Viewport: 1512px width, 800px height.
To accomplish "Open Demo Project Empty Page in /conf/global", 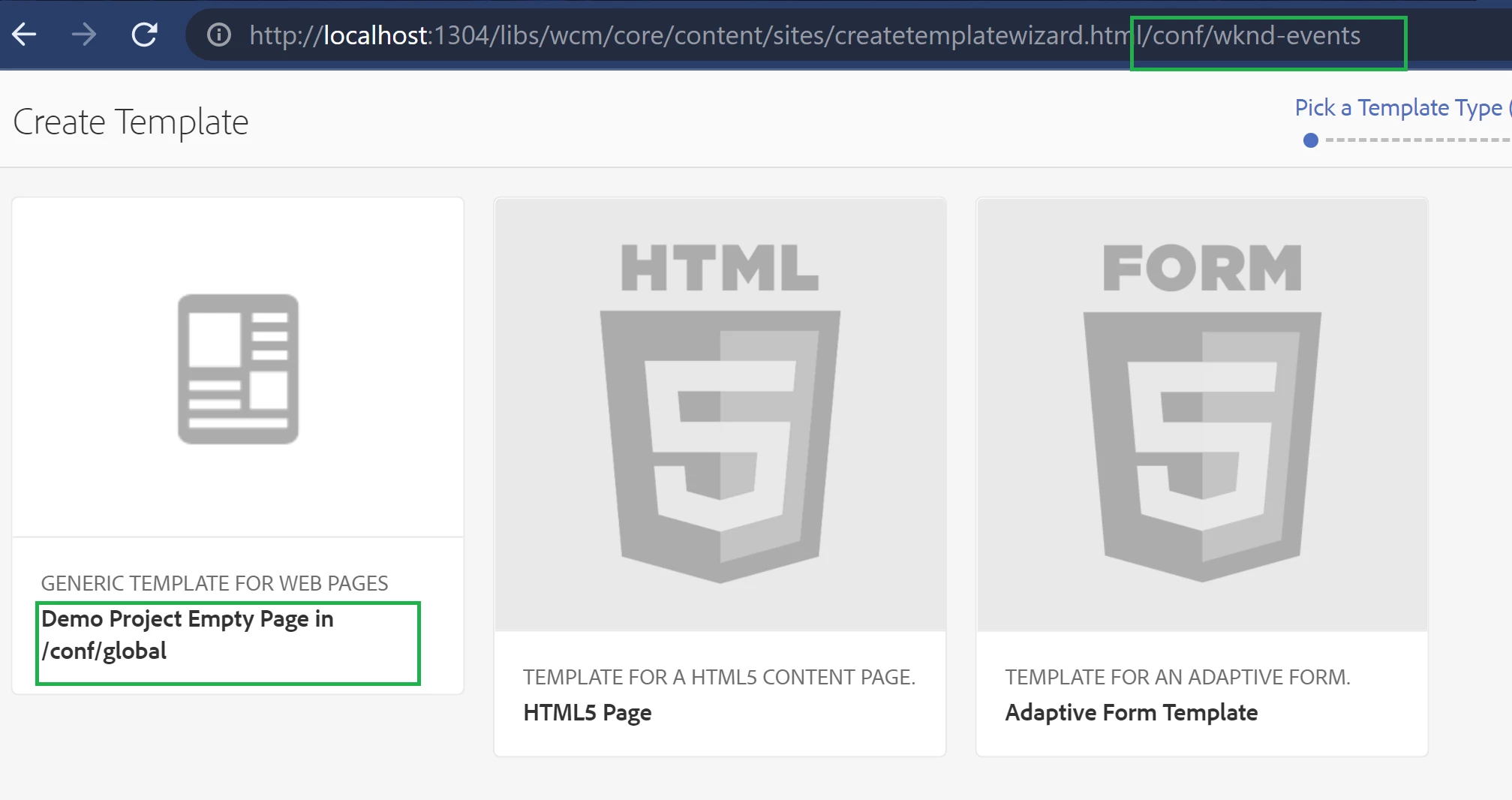I will [188, 635].
